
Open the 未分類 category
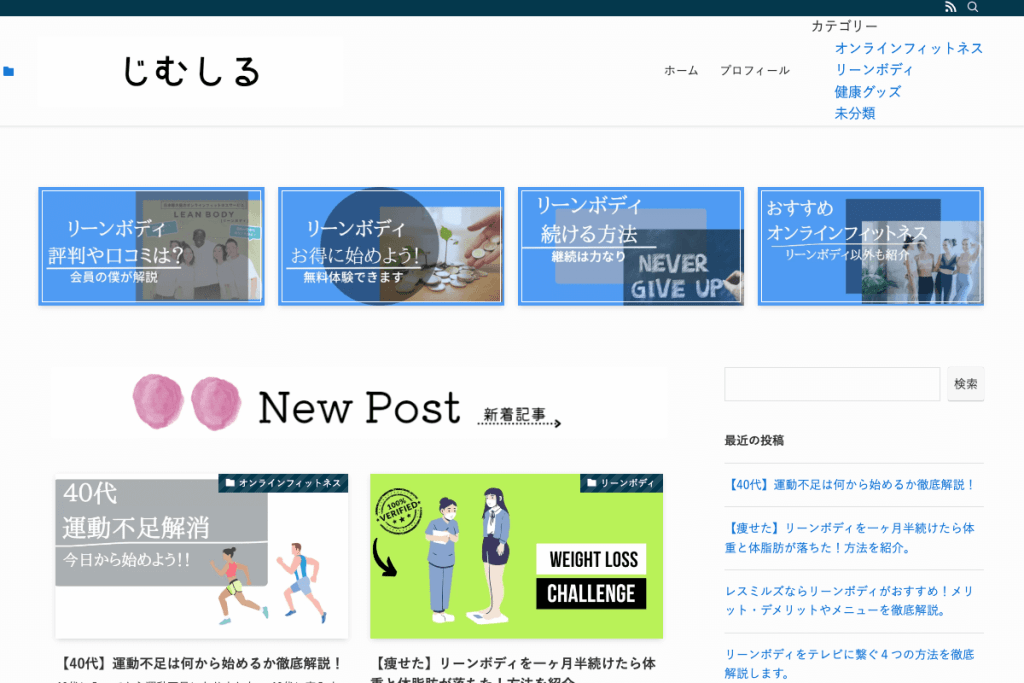click(855, 114)
